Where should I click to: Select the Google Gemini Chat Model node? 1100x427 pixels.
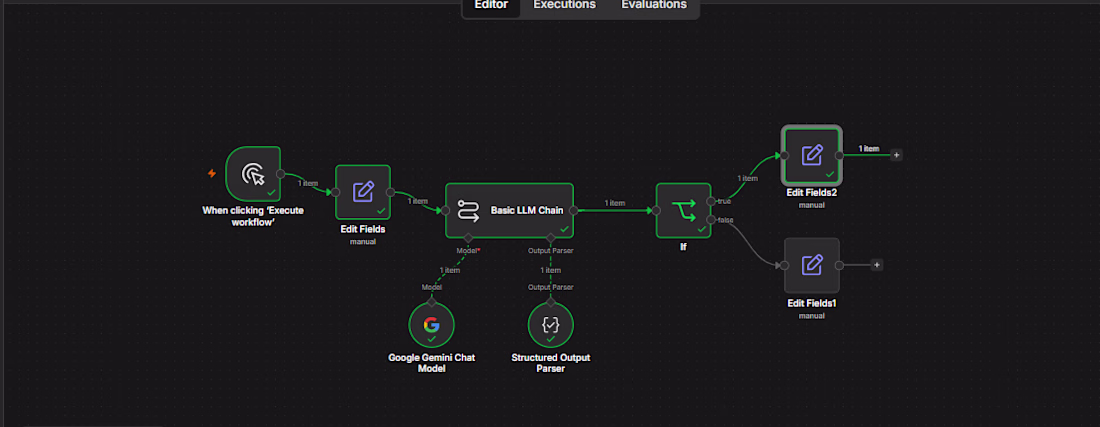point(431,325)
